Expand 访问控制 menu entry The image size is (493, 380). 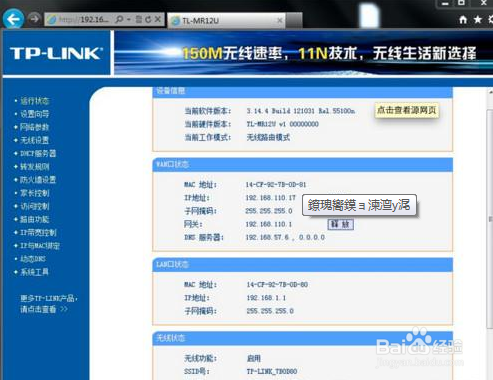pos(35,206)
